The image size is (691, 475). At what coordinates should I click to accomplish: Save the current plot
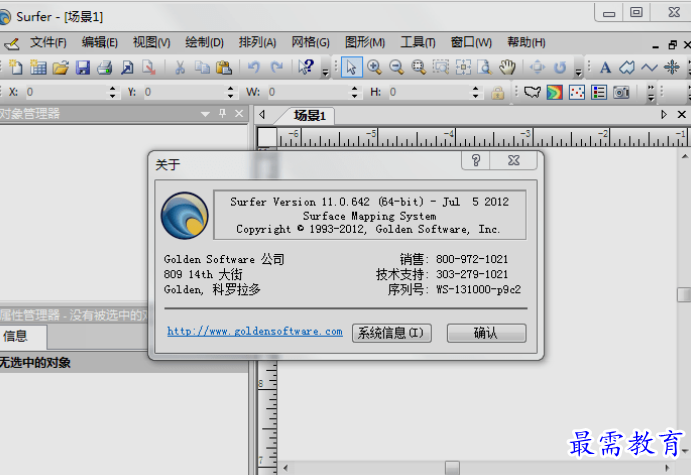point(83,67)
